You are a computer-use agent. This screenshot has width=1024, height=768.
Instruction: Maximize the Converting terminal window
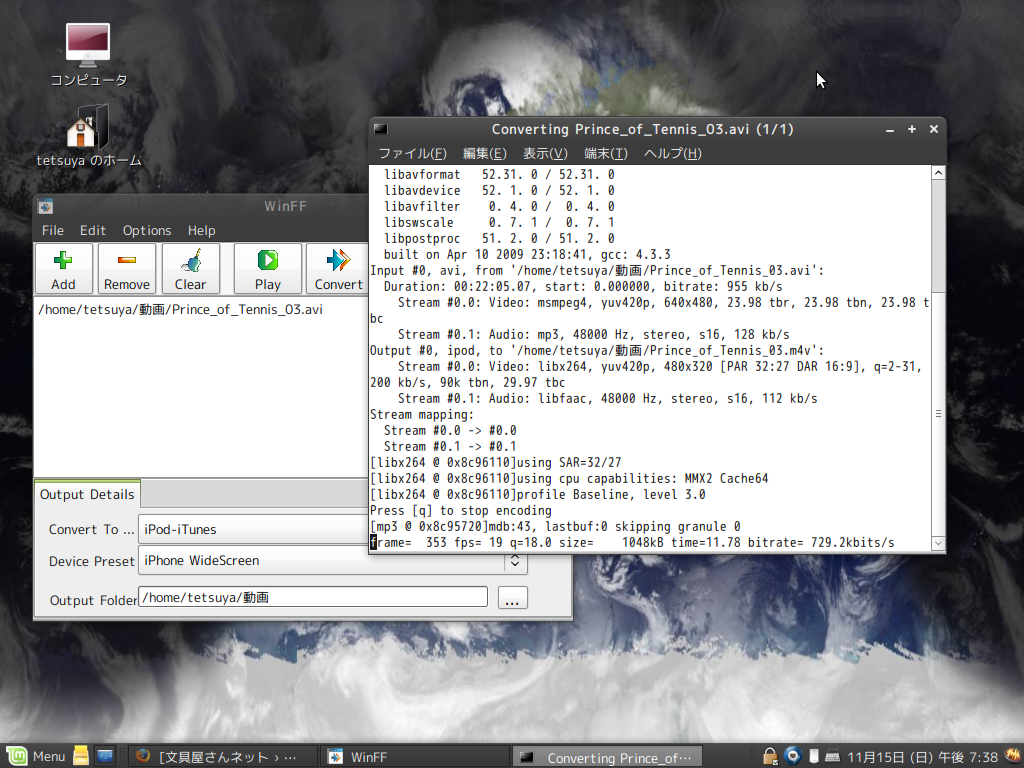tap(912, 129)
